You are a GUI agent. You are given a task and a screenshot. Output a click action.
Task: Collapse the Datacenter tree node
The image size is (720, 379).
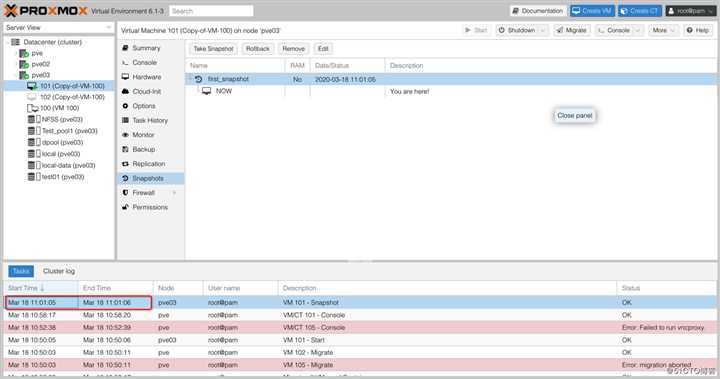[x=7, y=42]
